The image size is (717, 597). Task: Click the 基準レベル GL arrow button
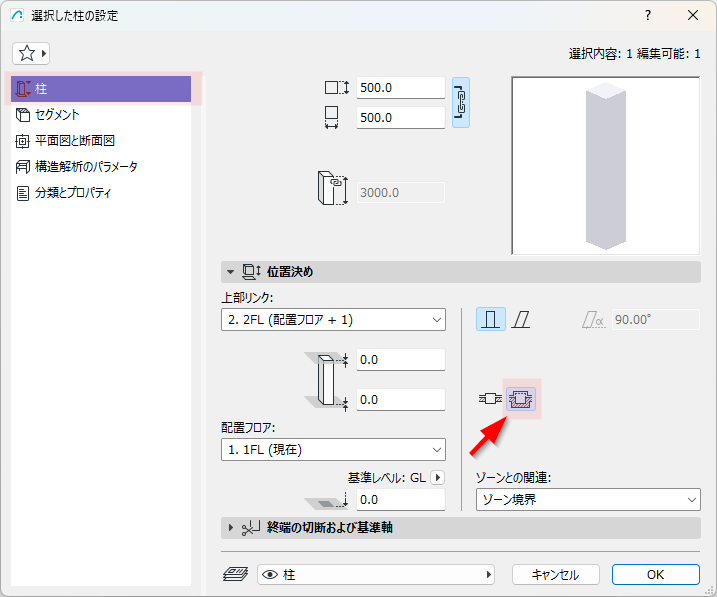(x=438, y=478)
